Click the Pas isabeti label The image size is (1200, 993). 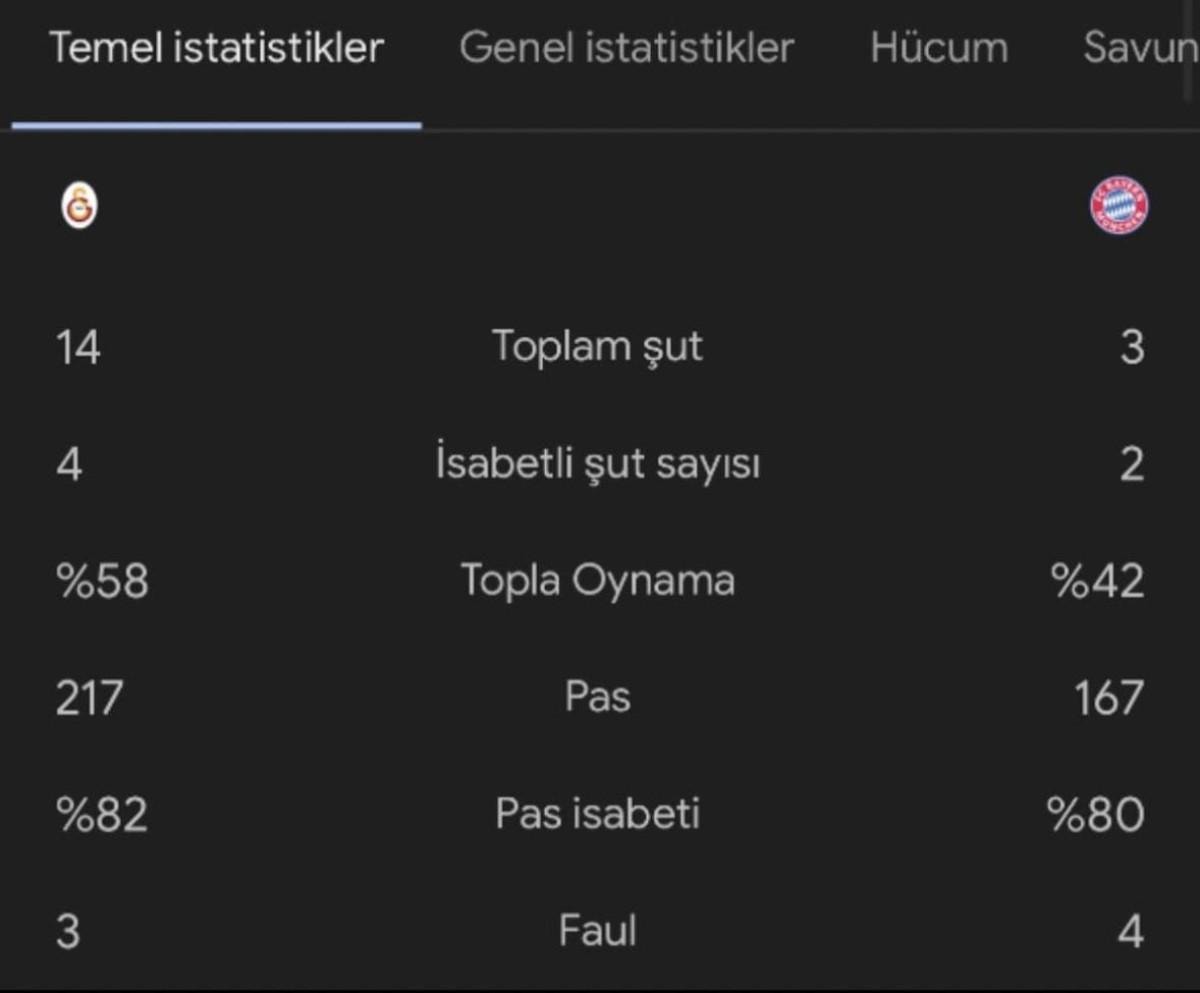[x=597, y=814]
